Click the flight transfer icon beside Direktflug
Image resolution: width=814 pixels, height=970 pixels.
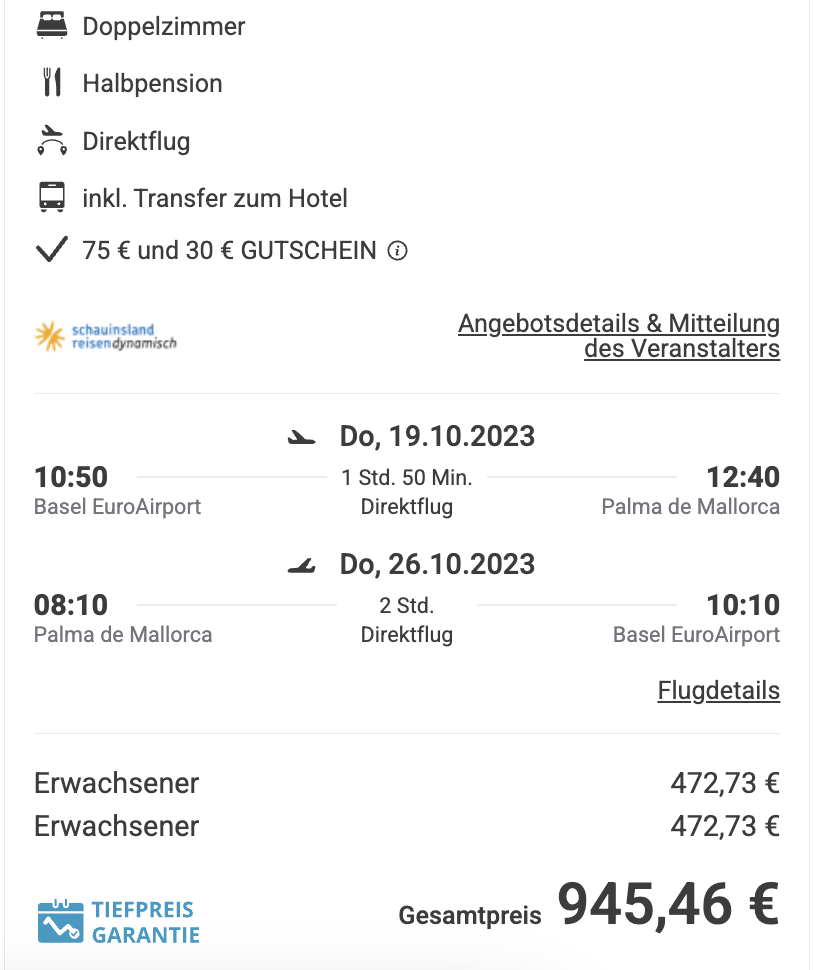coord(52,140)
